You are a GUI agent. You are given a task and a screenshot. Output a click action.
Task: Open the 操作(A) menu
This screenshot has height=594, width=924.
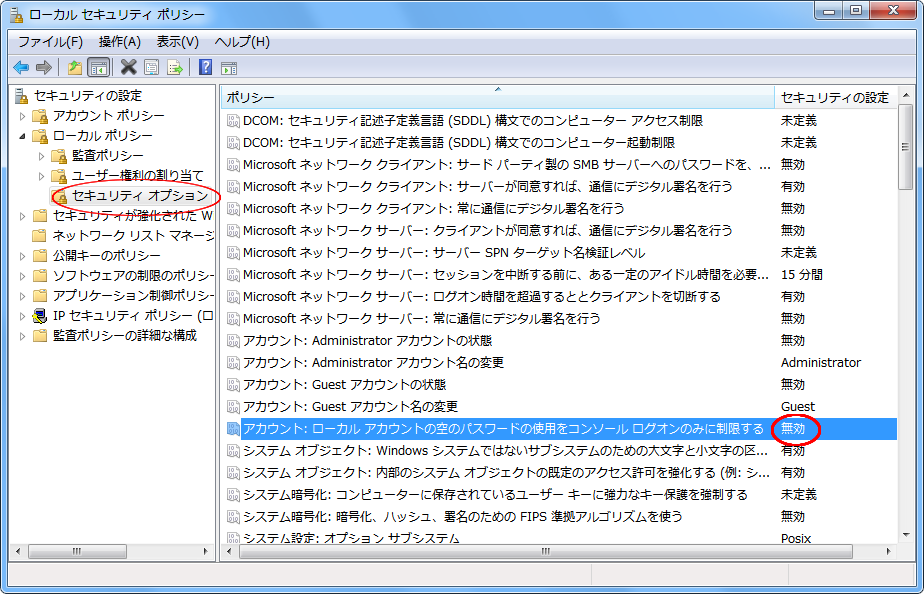click(119, 41)
